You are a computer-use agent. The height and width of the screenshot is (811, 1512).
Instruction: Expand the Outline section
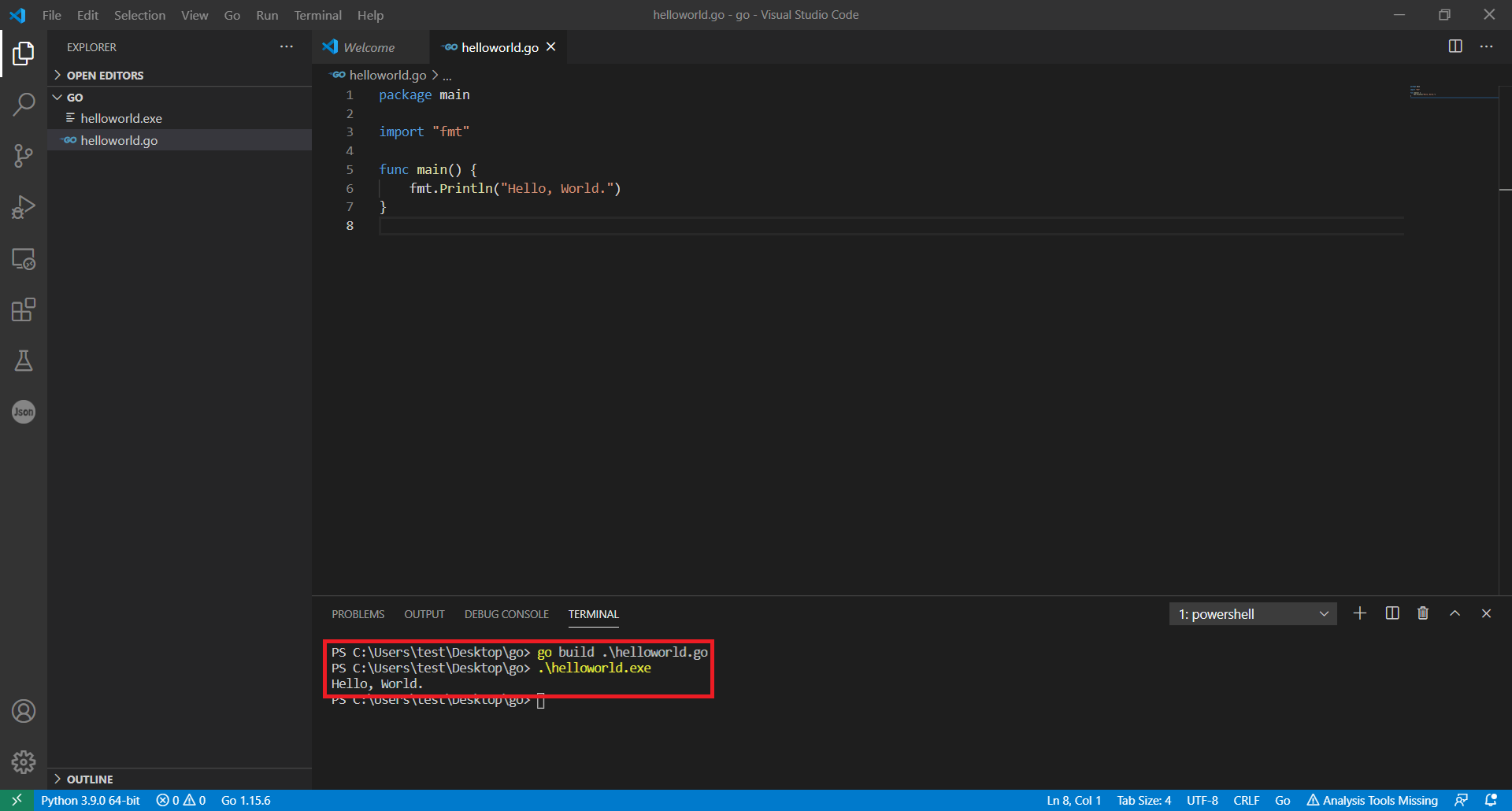click(180, 779)
